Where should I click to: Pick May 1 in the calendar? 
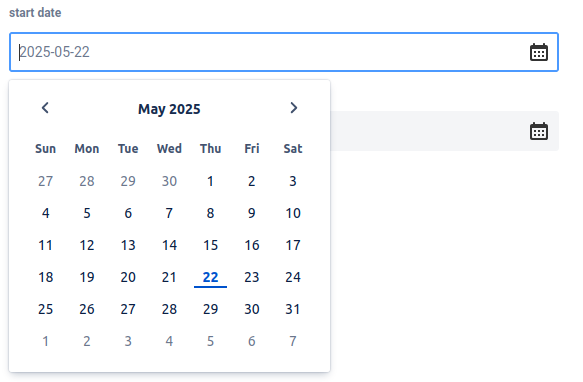[210, 181]
